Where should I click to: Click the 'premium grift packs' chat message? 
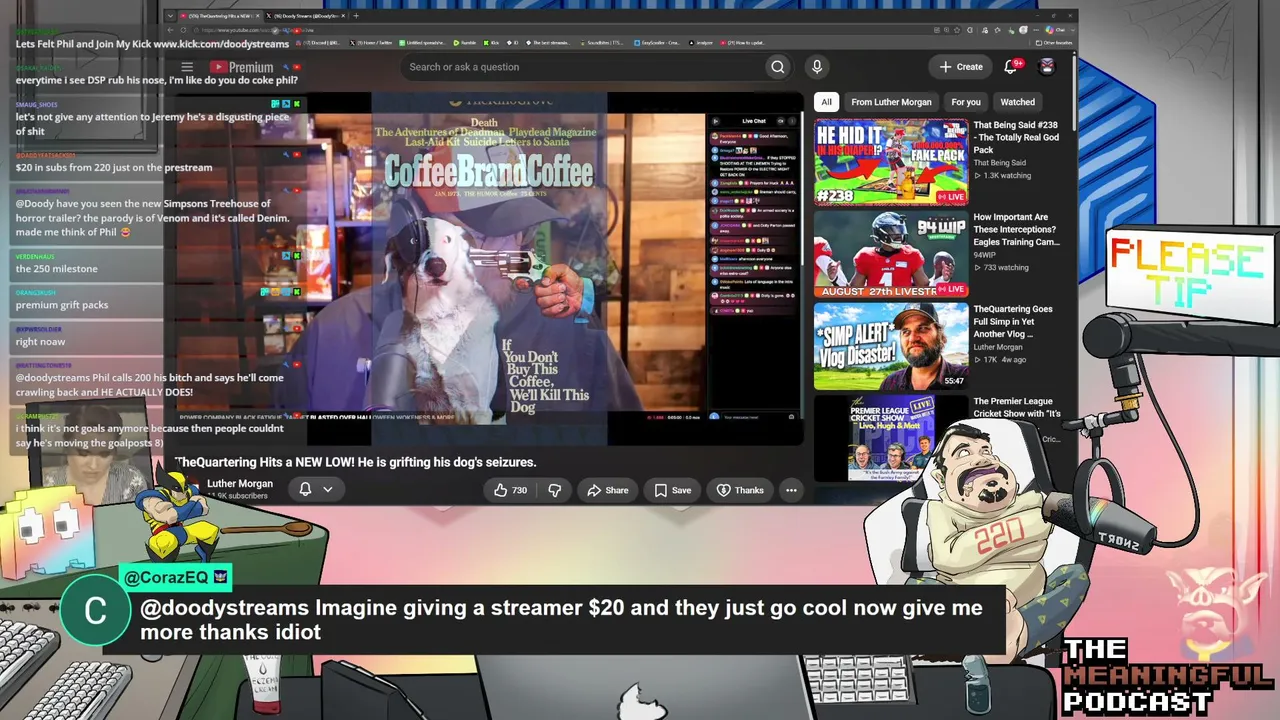coord(62,305)
